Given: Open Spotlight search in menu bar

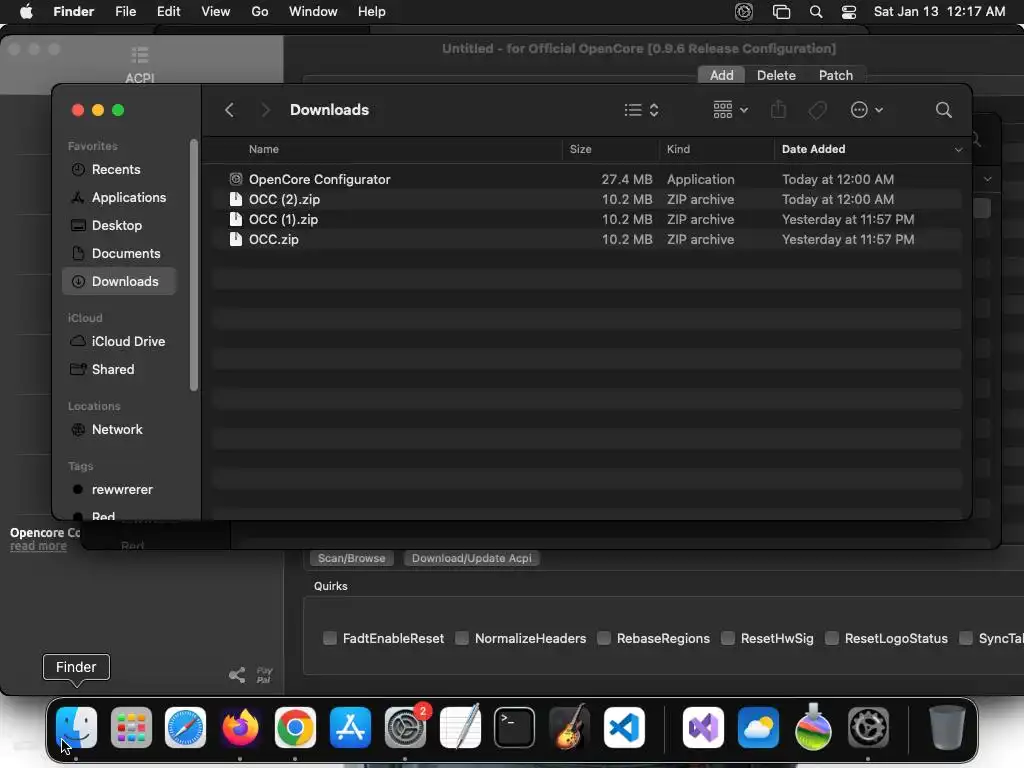Looking at the screenshot, I should [816, 12].
